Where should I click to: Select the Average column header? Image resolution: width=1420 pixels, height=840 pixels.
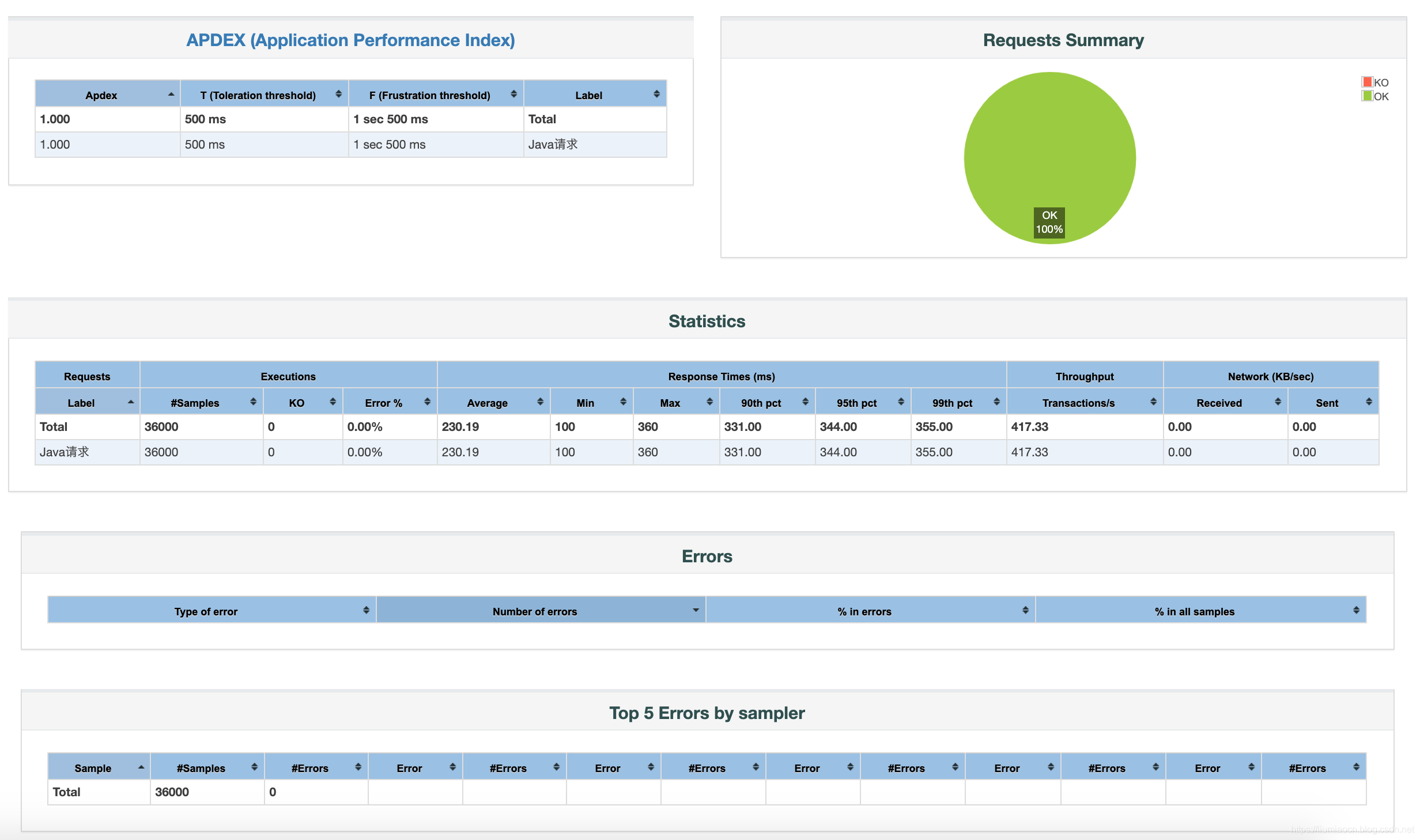(x=487, y=403)
